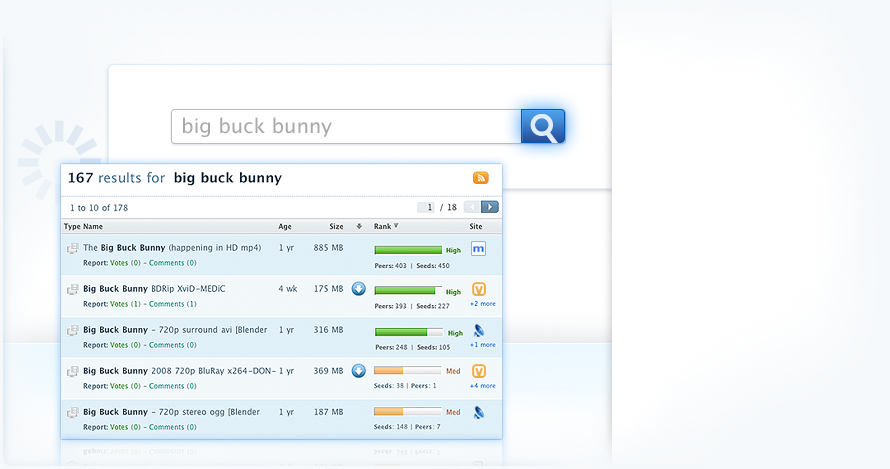Click the '885 MB' size value

click(329, 248)
